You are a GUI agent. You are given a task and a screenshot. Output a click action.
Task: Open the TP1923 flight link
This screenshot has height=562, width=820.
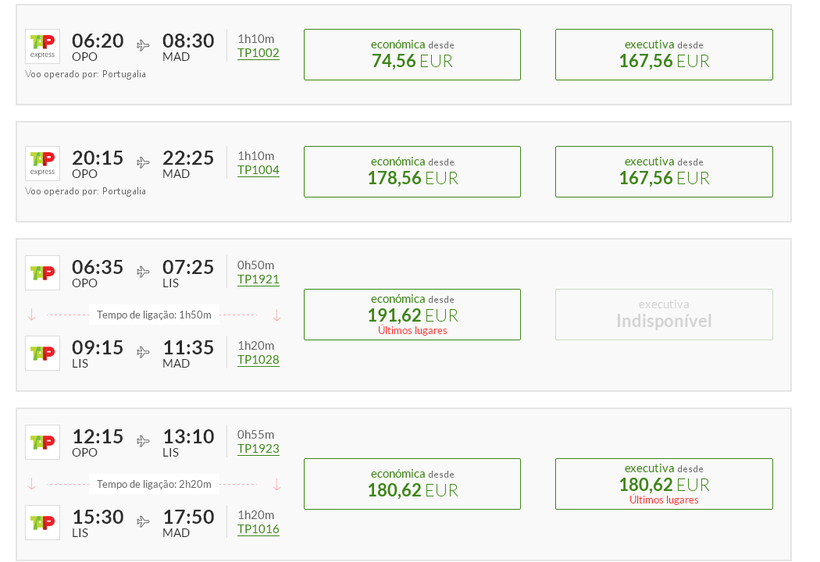pyautogui.click(x=258, y=449)
